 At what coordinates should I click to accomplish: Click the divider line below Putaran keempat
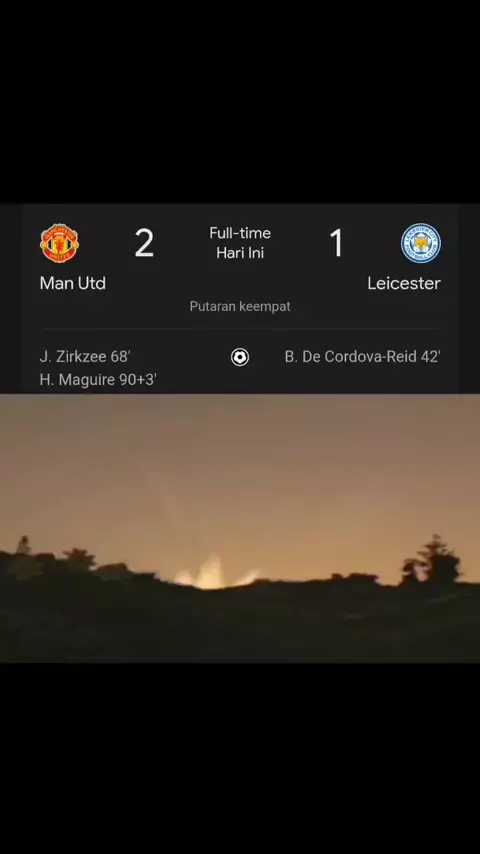tap(240, 329)
